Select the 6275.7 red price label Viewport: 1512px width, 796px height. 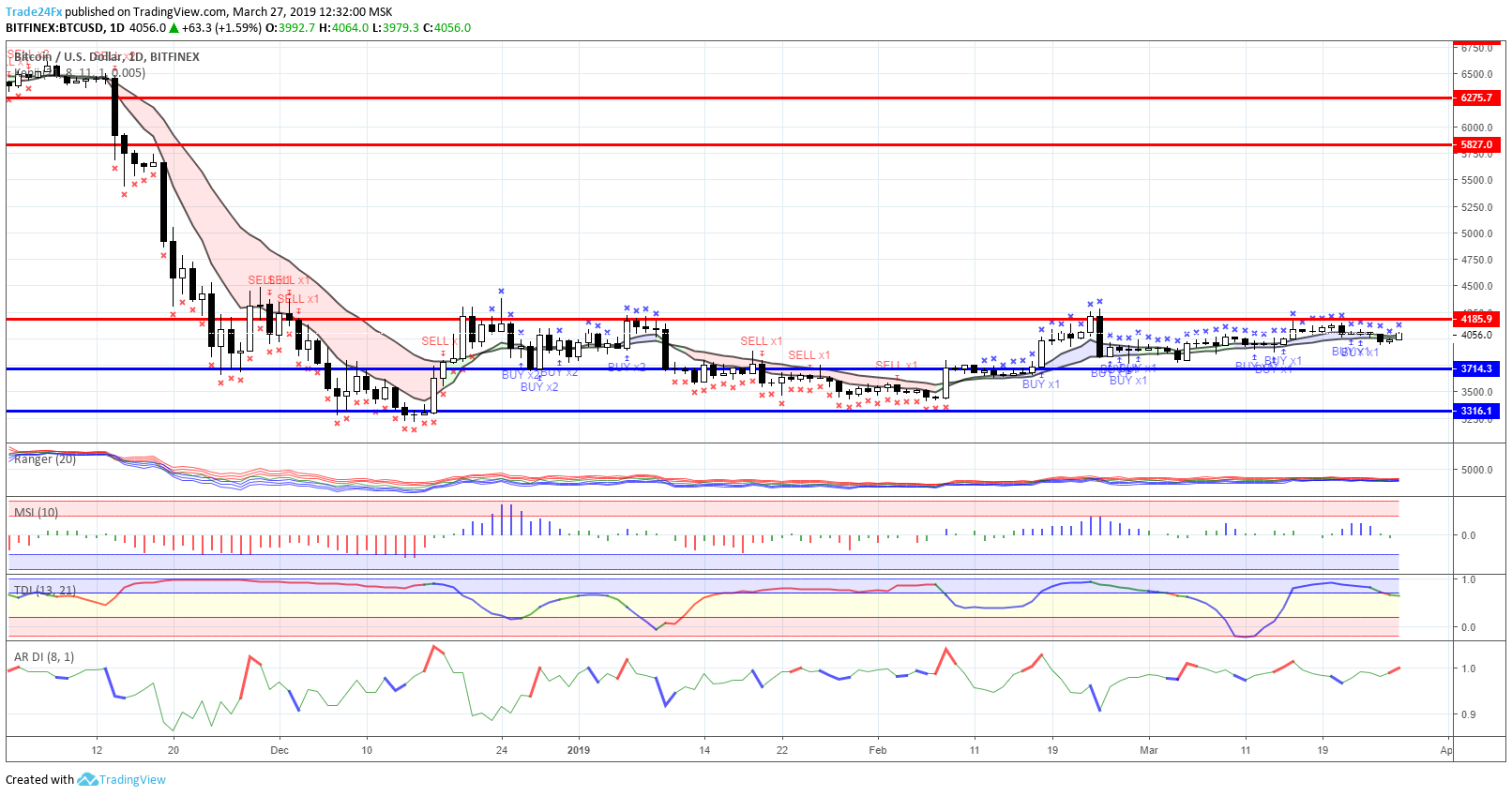click(x=1476, y=98)
